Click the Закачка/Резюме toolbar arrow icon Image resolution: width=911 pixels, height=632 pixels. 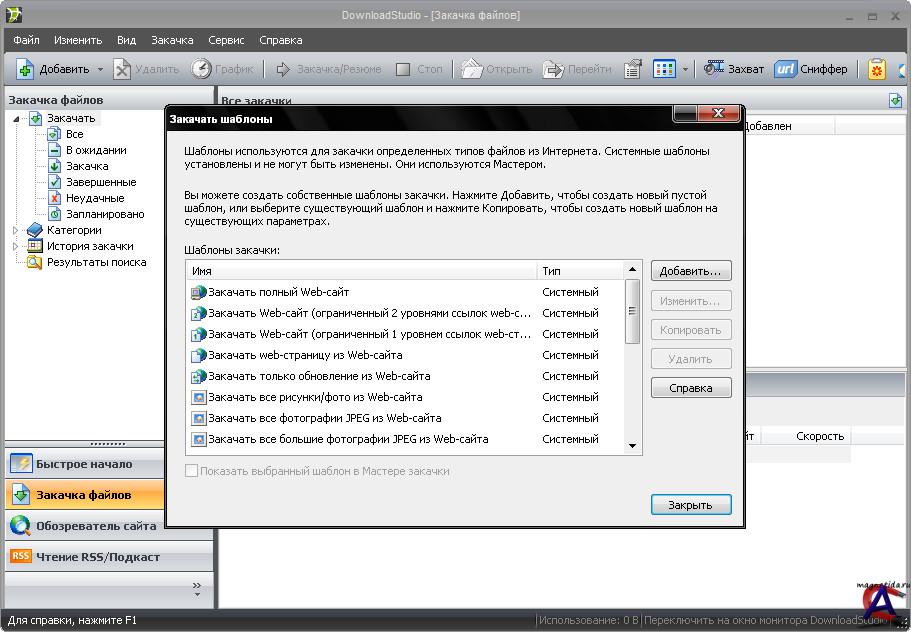pos(283,69)
